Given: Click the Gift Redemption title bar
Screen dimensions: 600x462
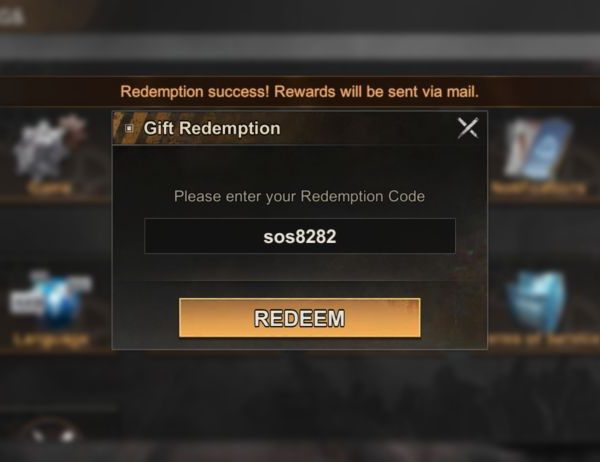Looking at the screenshot, I should click(x=300, y=128).
